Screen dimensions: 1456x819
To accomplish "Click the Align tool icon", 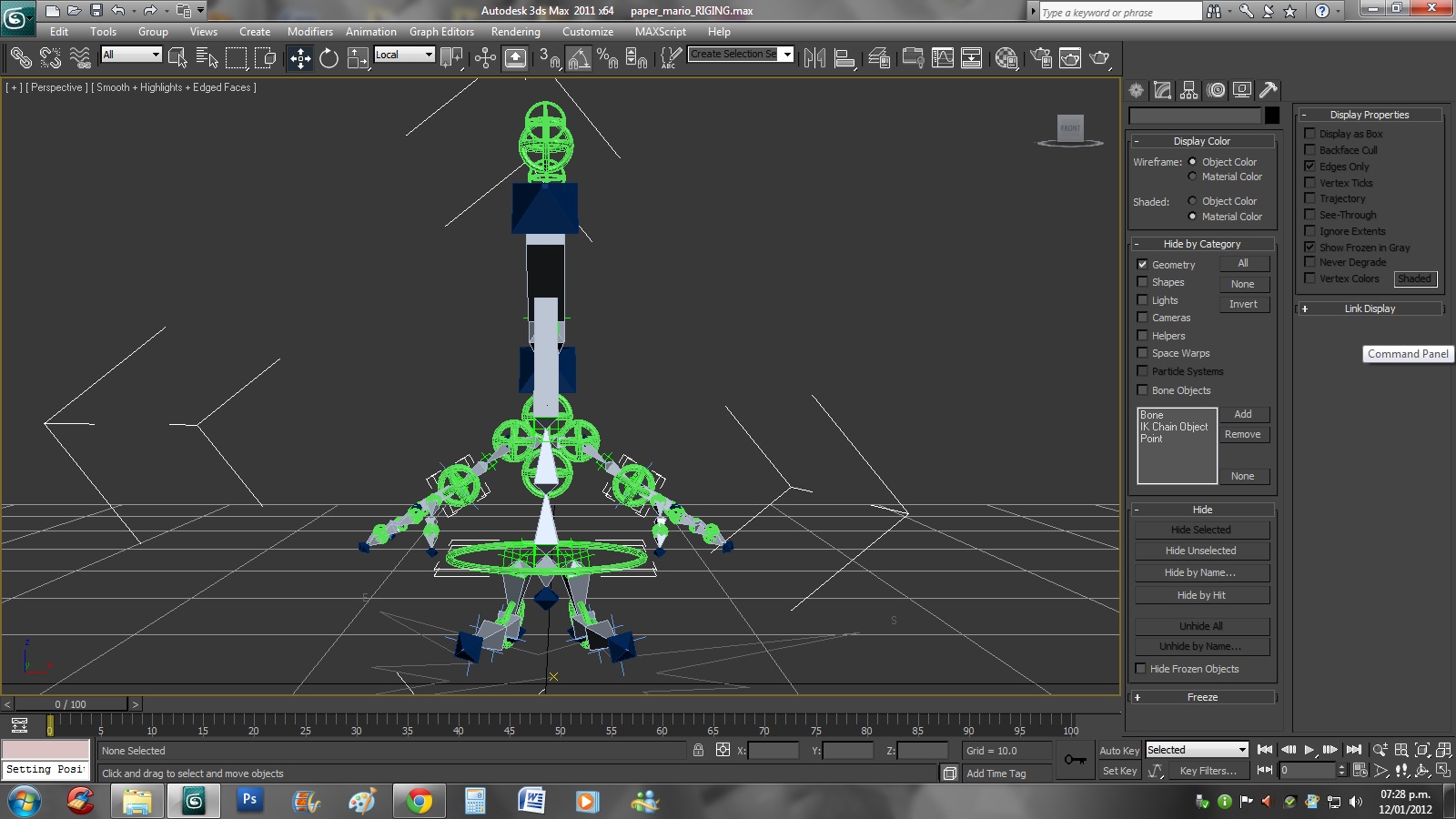I will (844, 58).
